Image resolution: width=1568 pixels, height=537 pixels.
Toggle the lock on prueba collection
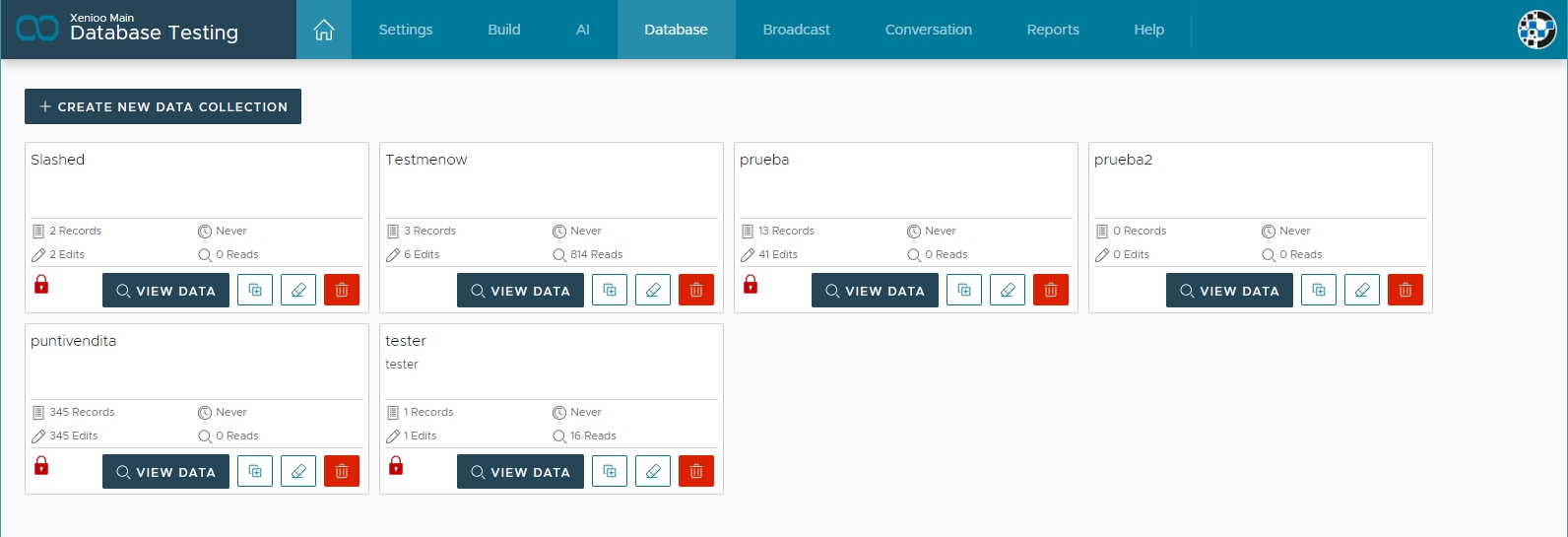751,285
